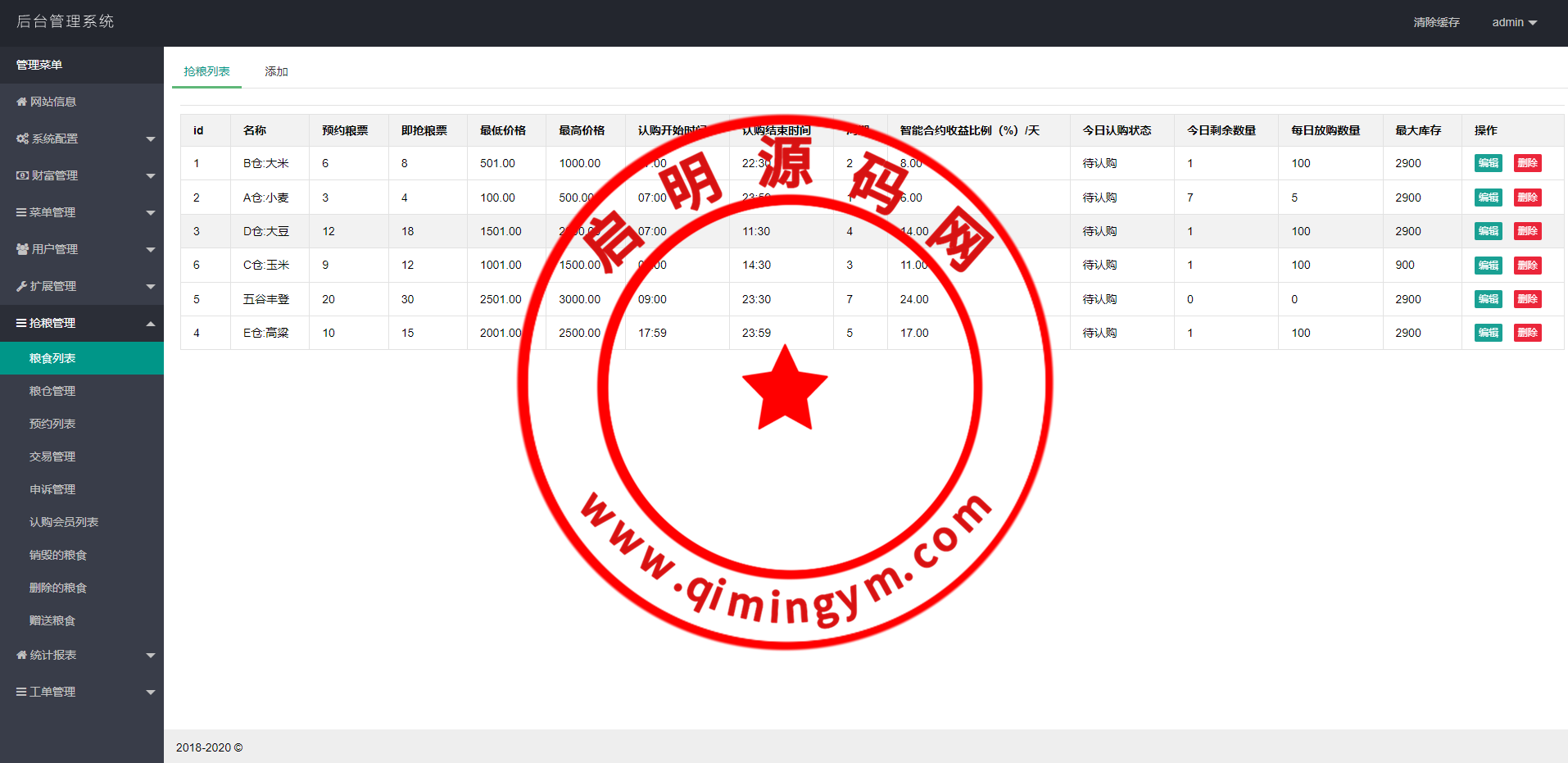Select the 抢粮列表 tab
Viewport: 1568px width, 763px height.
click(206, 71)
